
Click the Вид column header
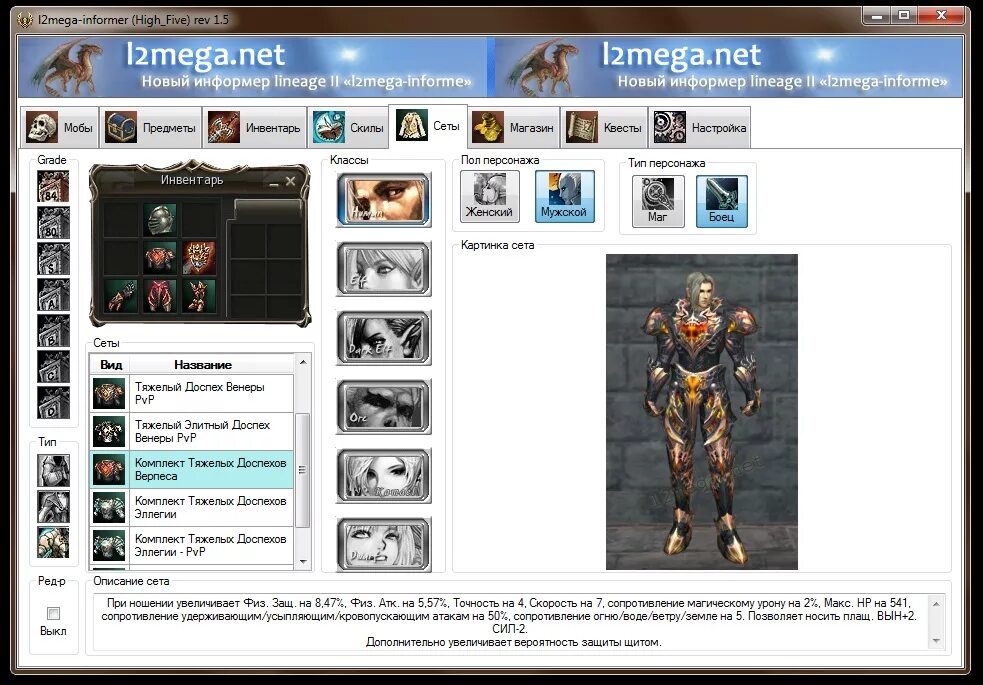point(111,365)
